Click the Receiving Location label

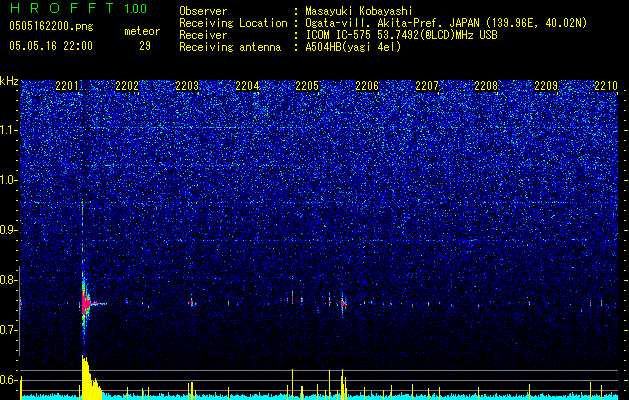[233, 23]
